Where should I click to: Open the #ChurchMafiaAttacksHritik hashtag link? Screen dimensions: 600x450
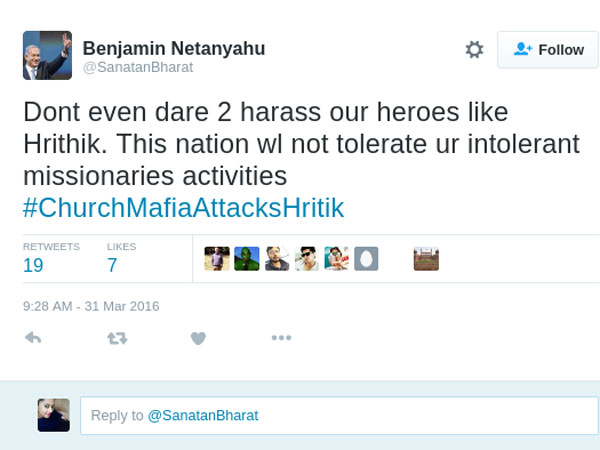pos(183,208)
